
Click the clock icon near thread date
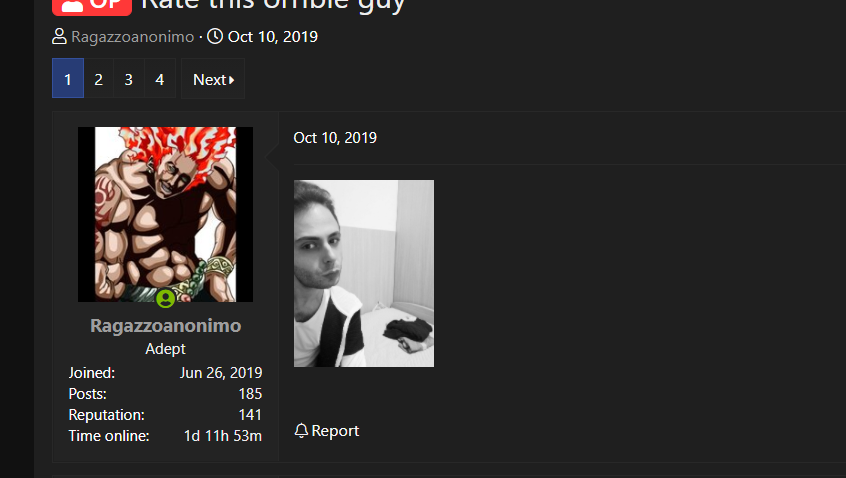click(x=215, y=36)
